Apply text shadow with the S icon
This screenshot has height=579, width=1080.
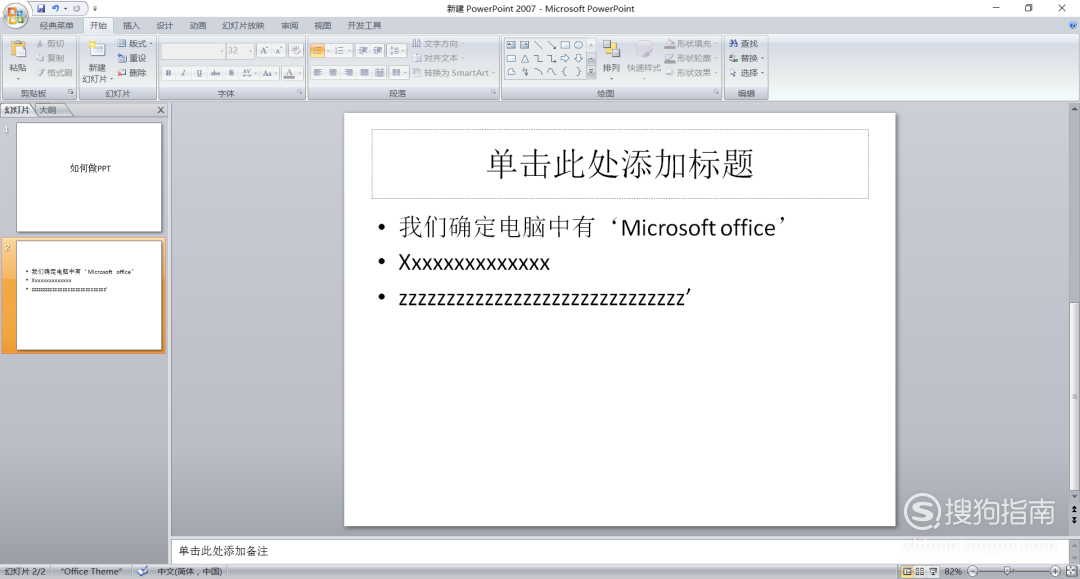pyautogui.click(x=231, y=72)
